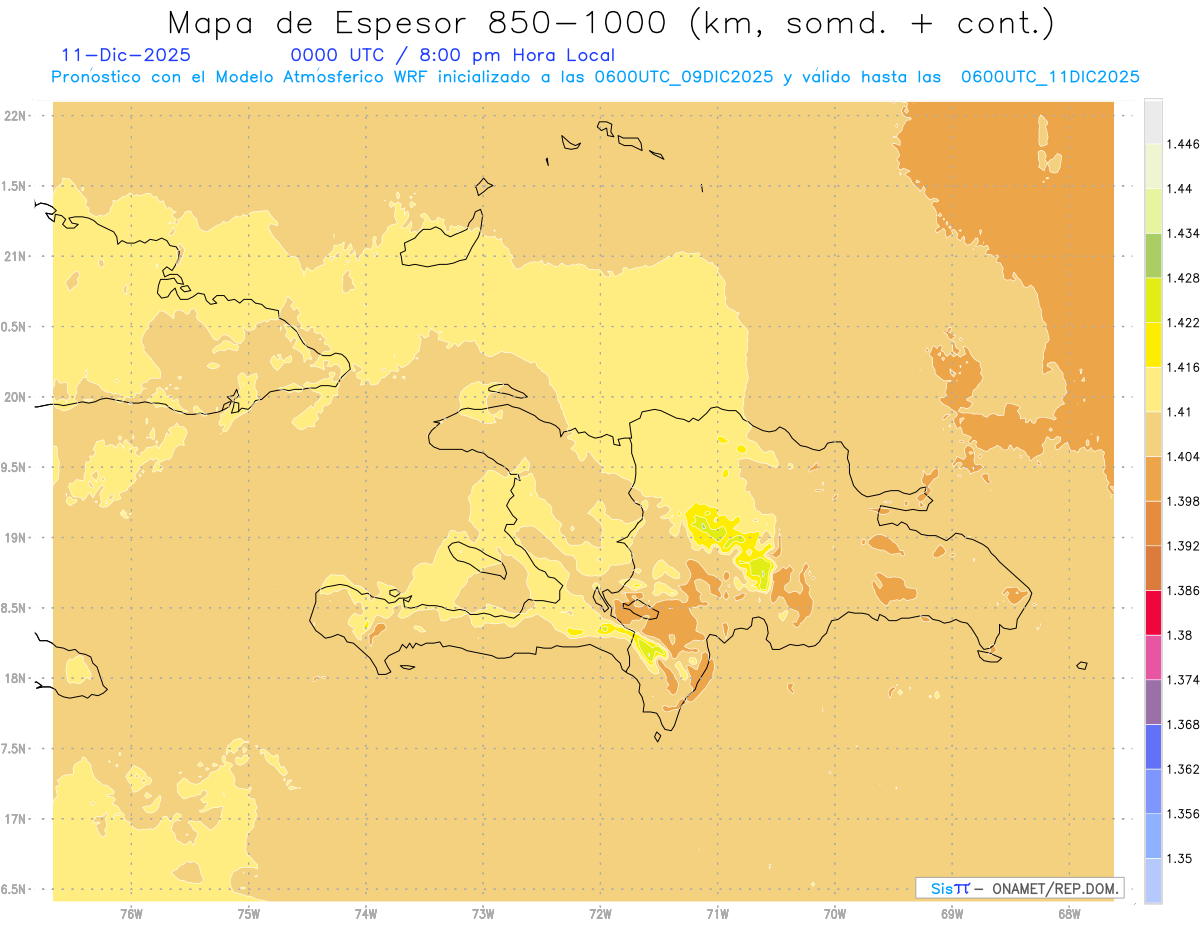Image resolution: width=1200 pixels, height=927 pixels.
Task: Click legend value 1.41
Action: coord(1180,411)
